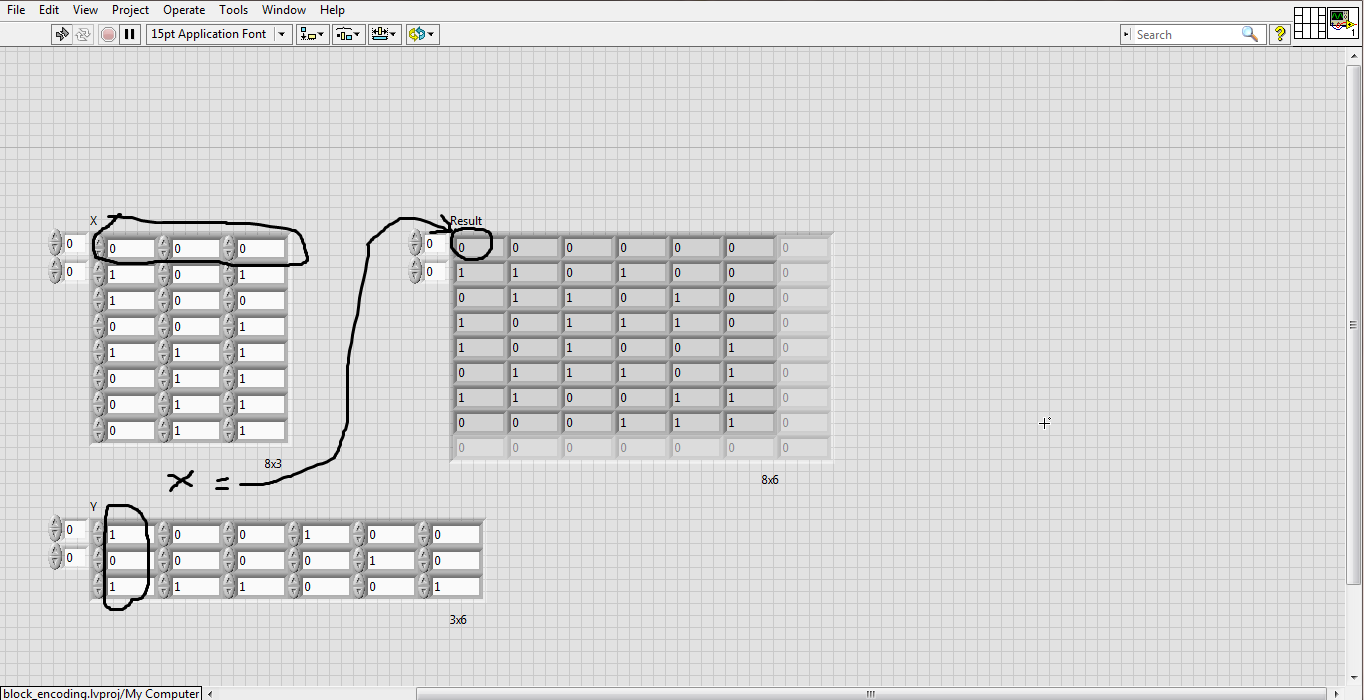
Task: Open the Reorder dropdown
Action: pos(421,34)
